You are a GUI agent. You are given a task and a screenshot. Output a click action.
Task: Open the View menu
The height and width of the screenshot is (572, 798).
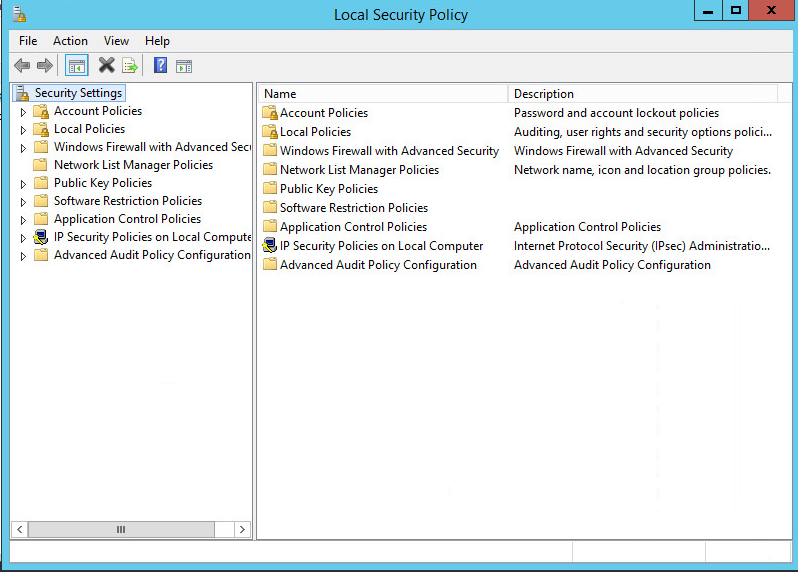[x=116, y=41]
